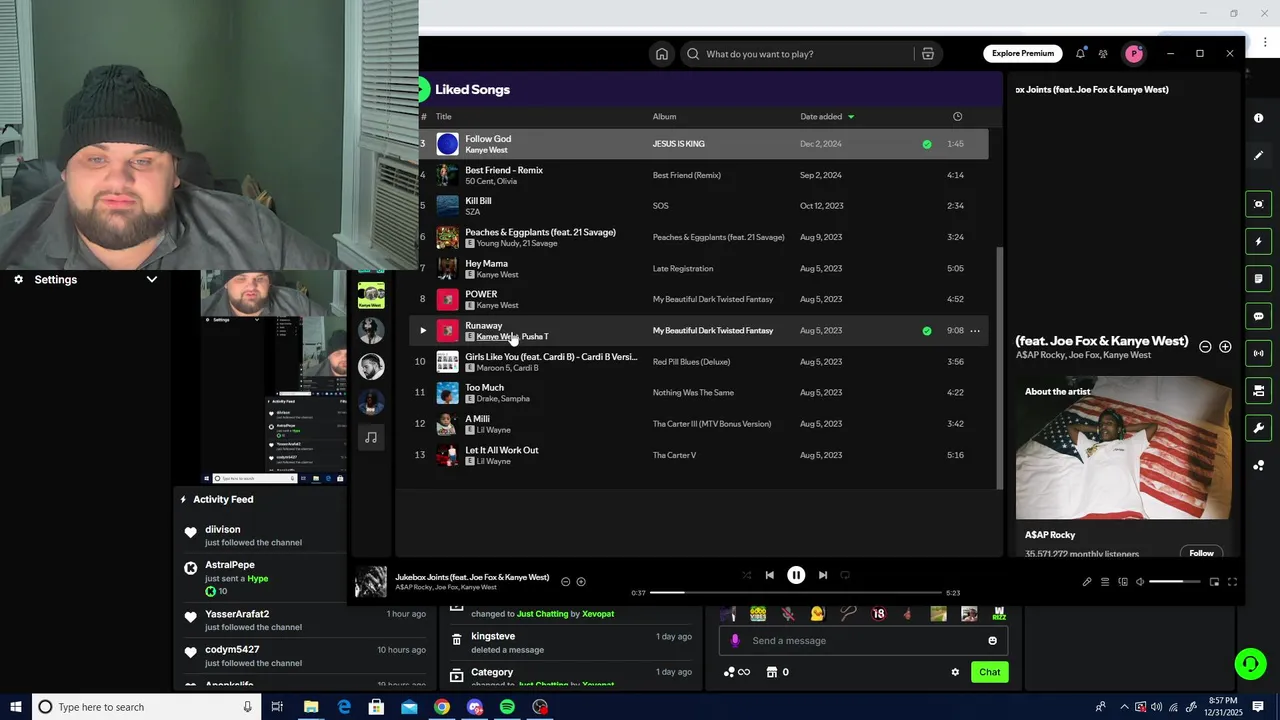This screenshot has width=1280, height=720.
Task: Open Spotify profile avatar menu
Action: pyautogui.click(x=1133, y=54)
